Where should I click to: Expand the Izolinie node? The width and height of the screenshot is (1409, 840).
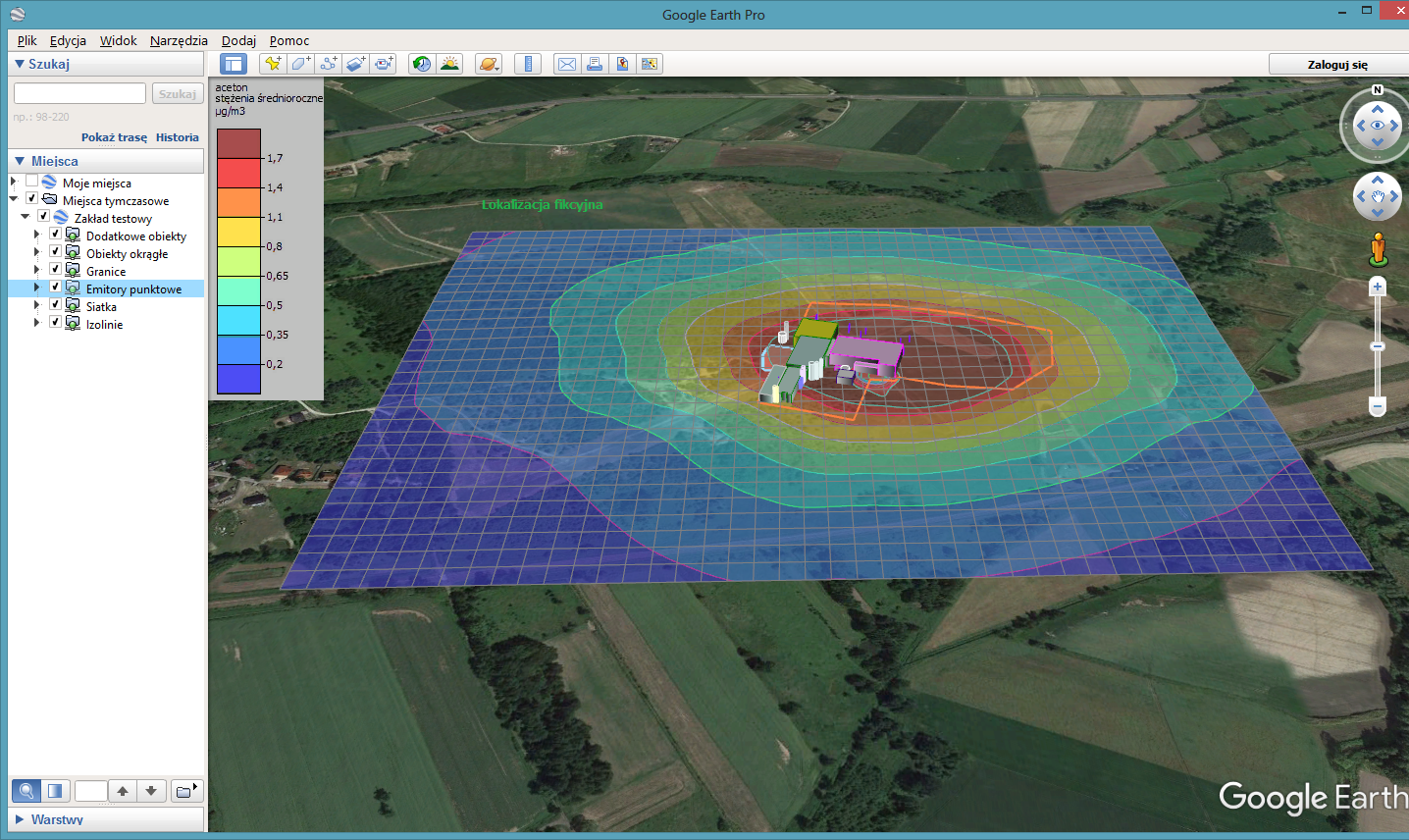click(37, 323)
